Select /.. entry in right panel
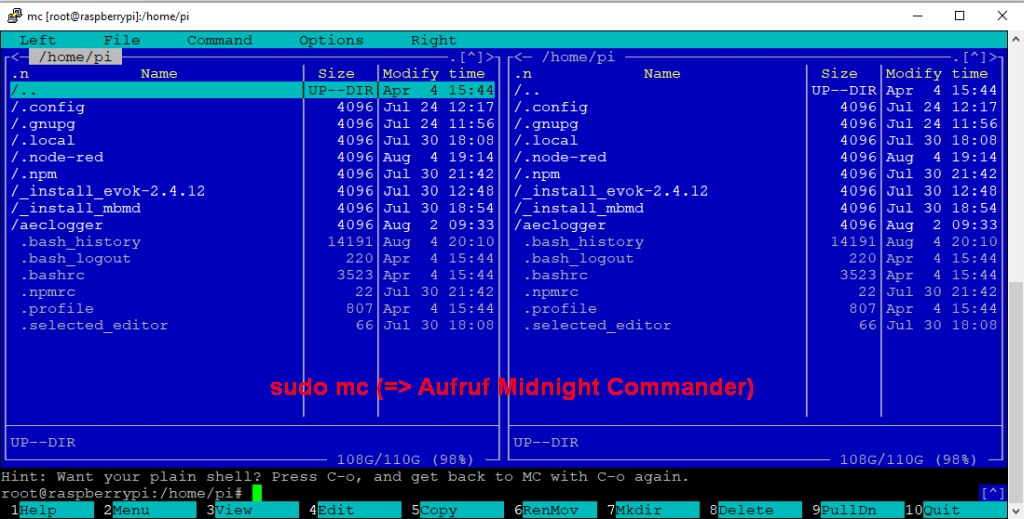 [x=756, y=90]
